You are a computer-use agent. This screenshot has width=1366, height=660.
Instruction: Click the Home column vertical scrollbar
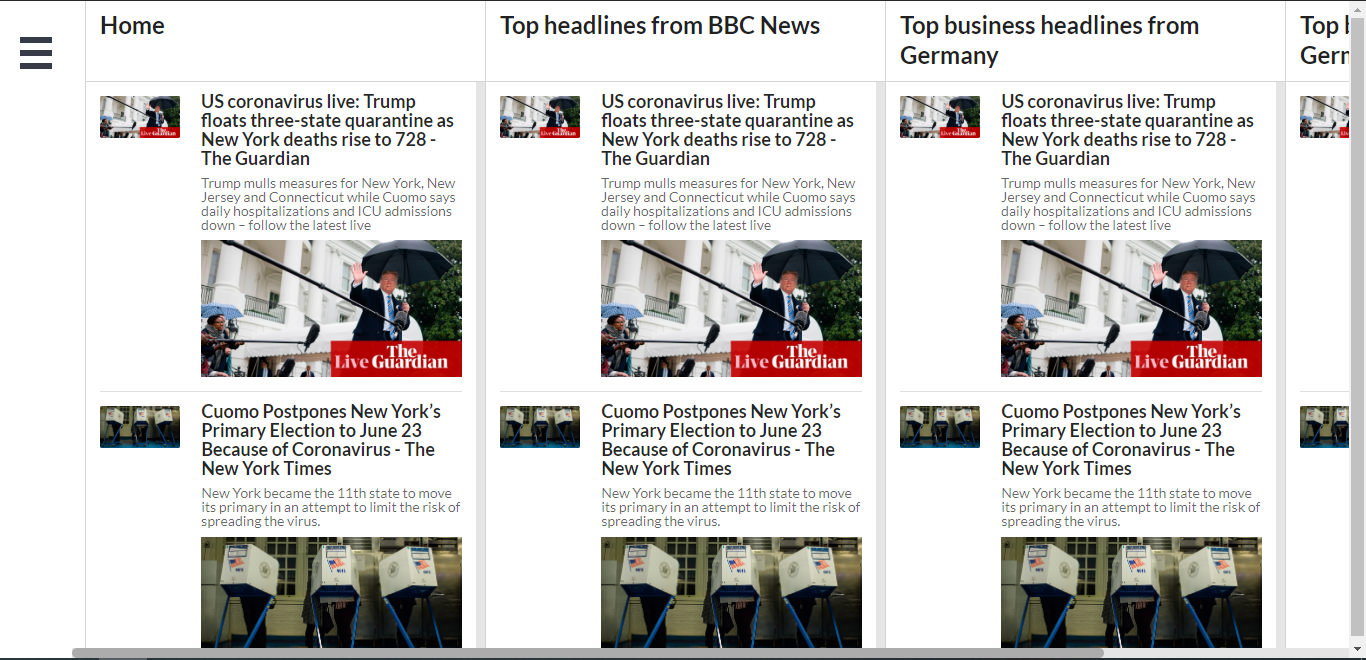(x=480, y=364)
